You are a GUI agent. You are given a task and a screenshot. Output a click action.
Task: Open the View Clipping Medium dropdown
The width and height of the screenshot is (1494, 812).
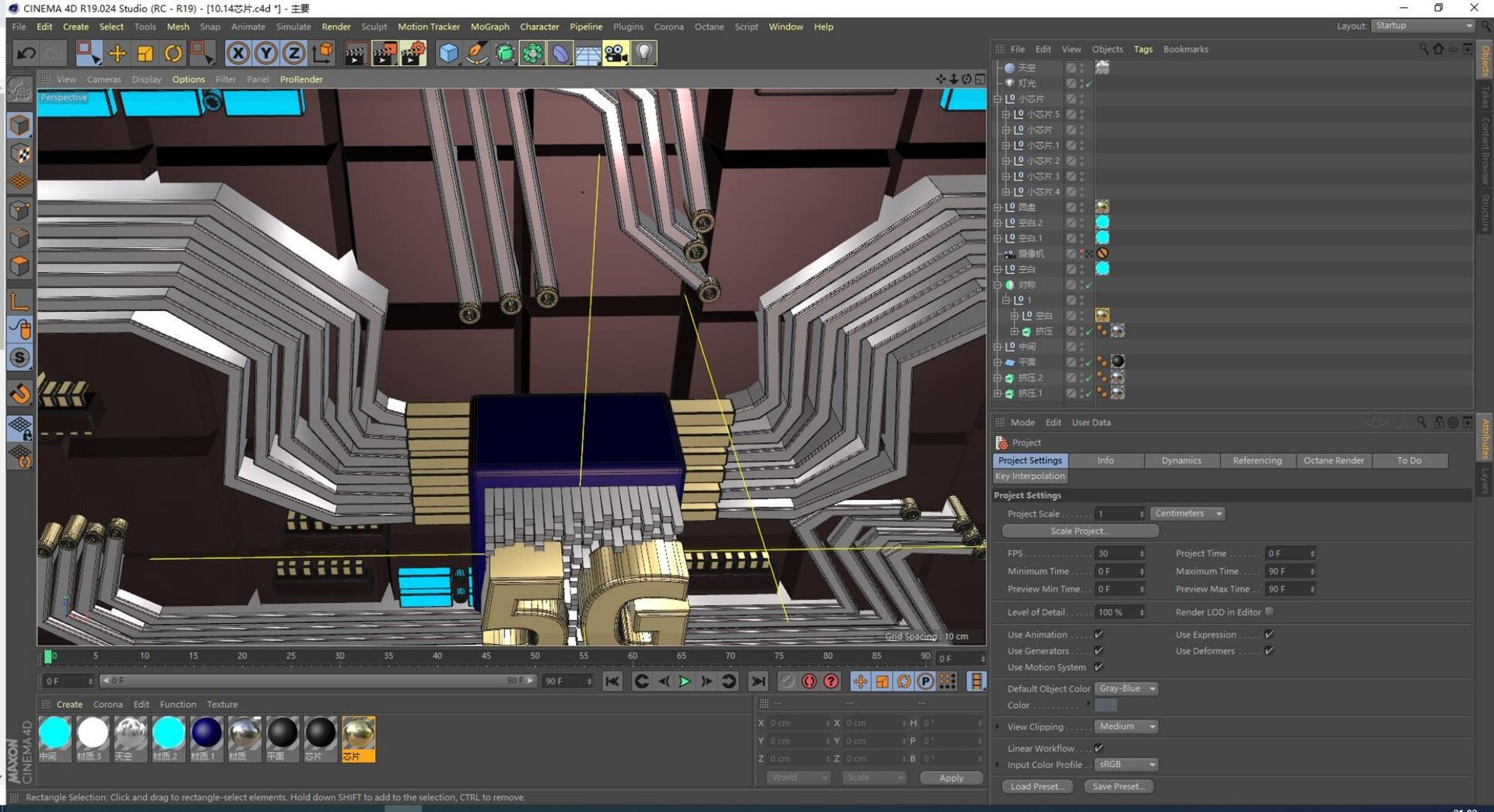(x=1126, y=726)
